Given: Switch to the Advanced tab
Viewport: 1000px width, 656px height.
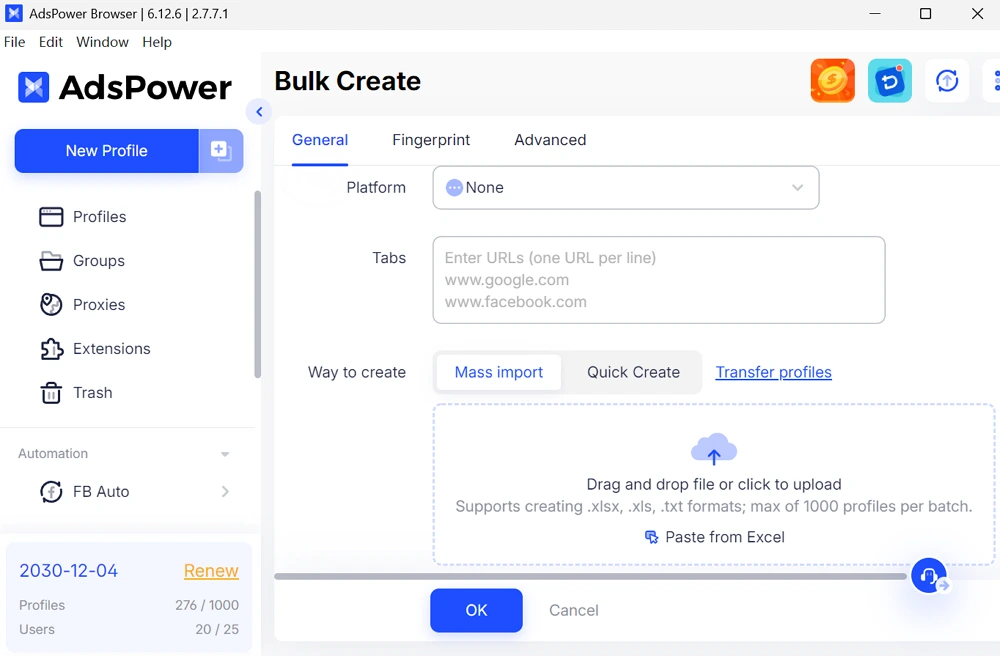Looking at the screenshot, I should click(550, 140).
